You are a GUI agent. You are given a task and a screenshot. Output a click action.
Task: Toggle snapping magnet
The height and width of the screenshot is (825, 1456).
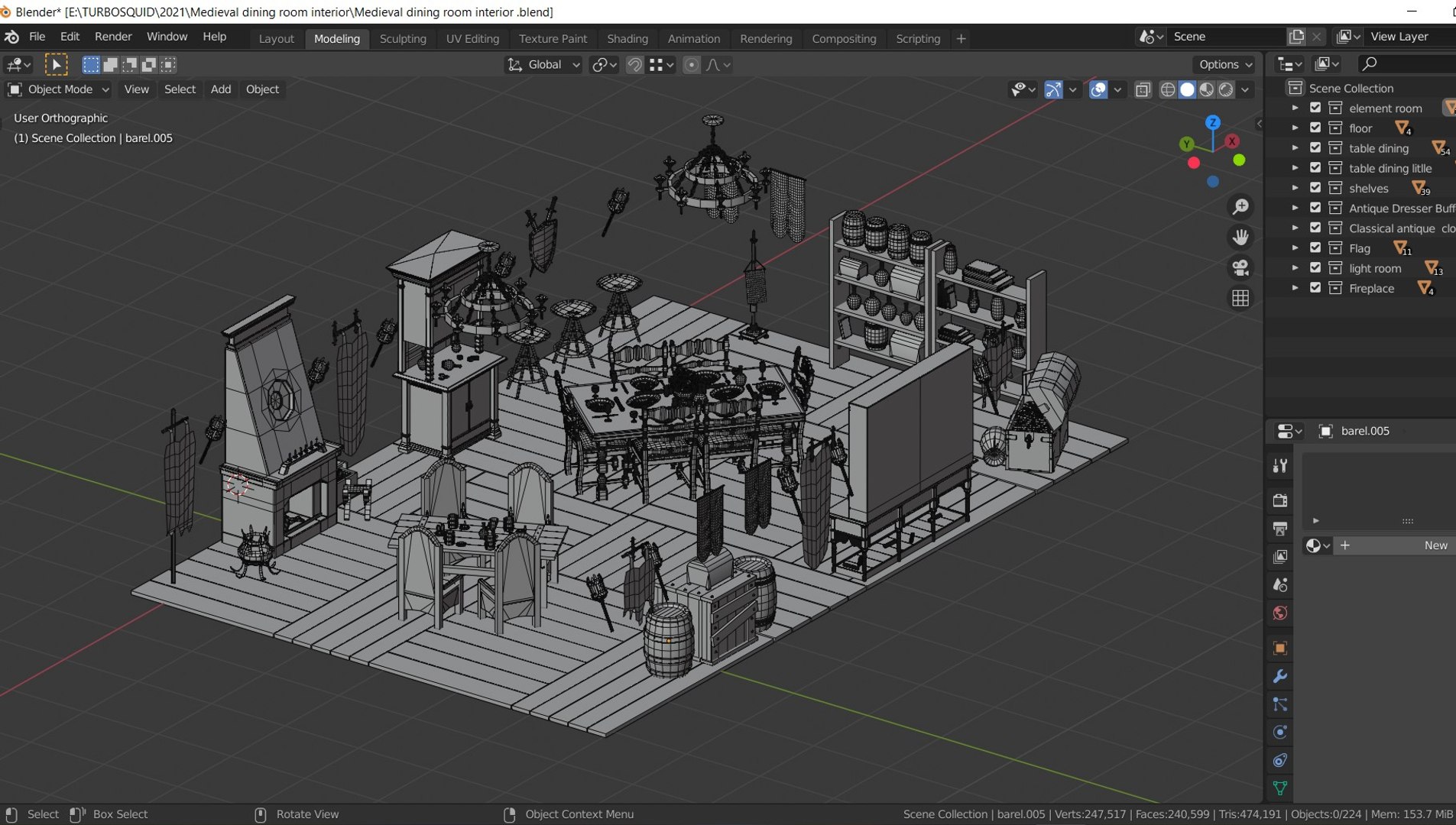pos(634,65)
